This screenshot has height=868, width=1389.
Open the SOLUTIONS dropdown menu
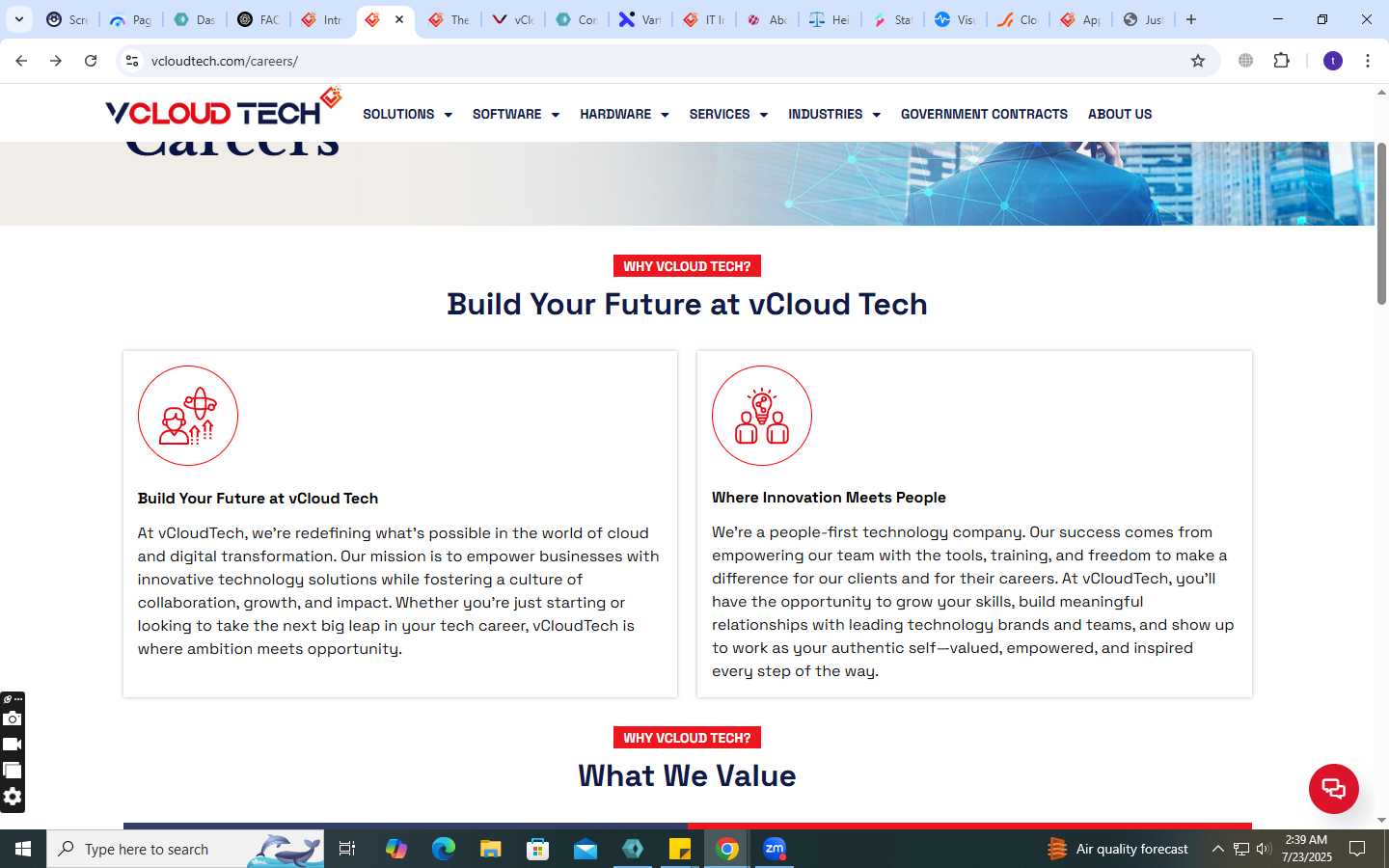pyautogui.click(x=407, y=114)
